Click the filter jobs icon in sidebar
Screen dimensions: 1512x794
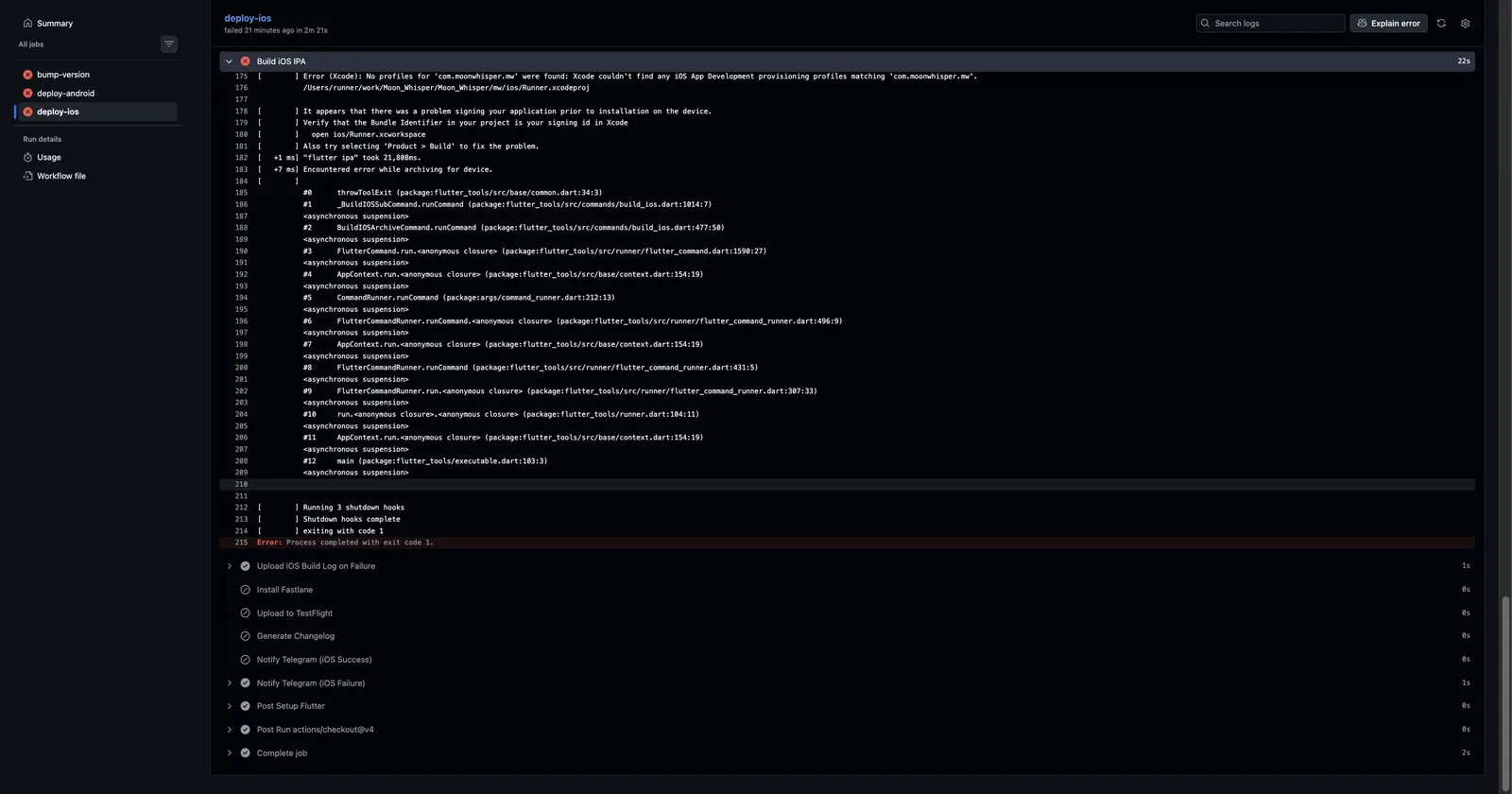pos(169,43)
